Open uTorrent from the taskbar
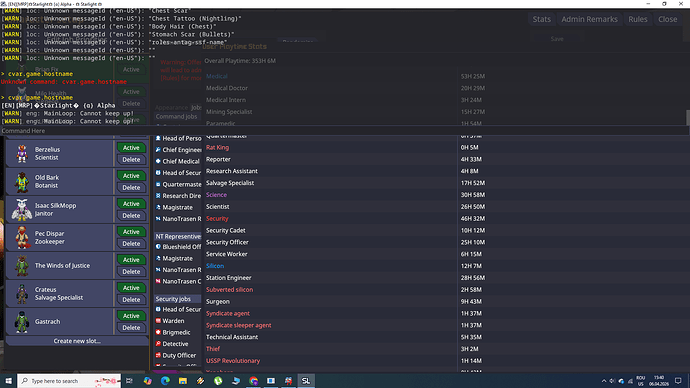 point(218,381)
